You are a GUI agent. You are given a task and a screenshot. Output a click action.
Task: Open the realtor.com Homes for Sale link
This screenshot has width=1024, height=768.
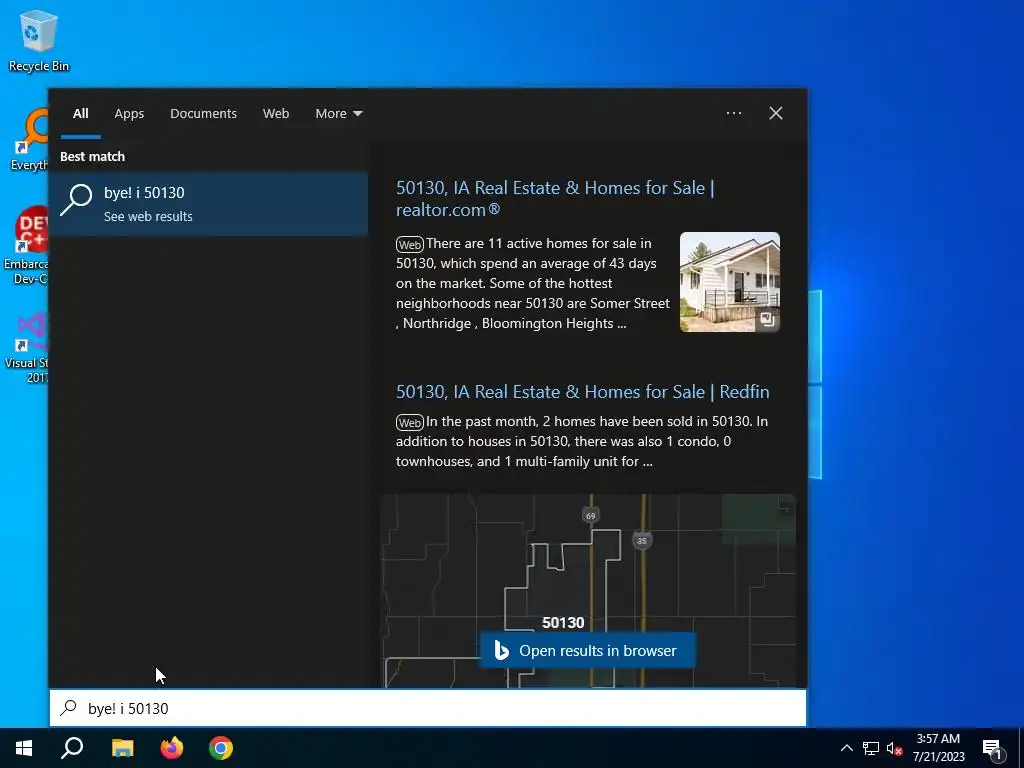pos(555,199)
